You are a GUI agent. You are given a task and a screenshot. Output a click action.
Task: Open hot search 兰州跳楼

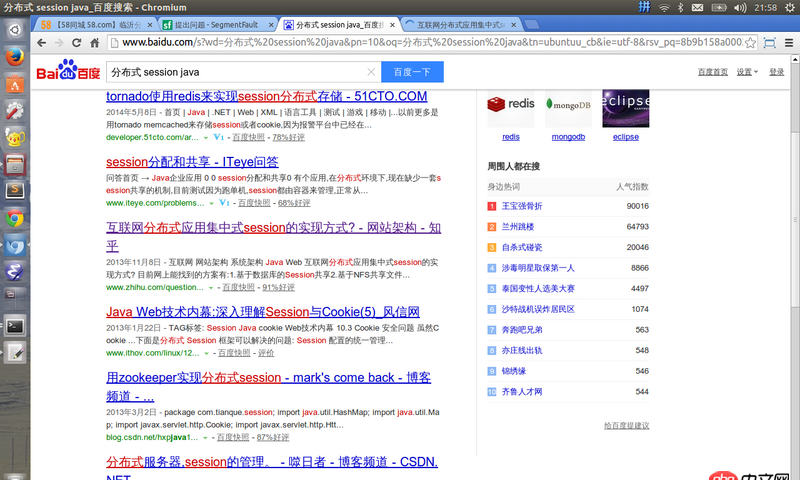click(x=518, y=226)
